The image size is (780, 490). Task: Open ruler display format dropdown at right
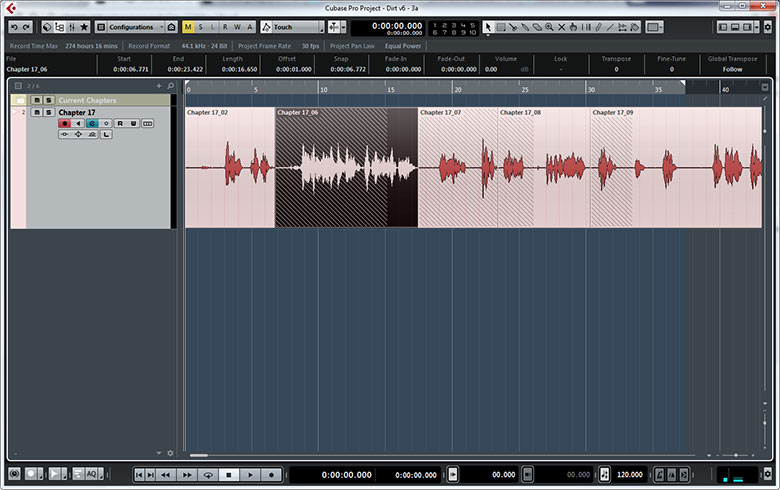765,88
